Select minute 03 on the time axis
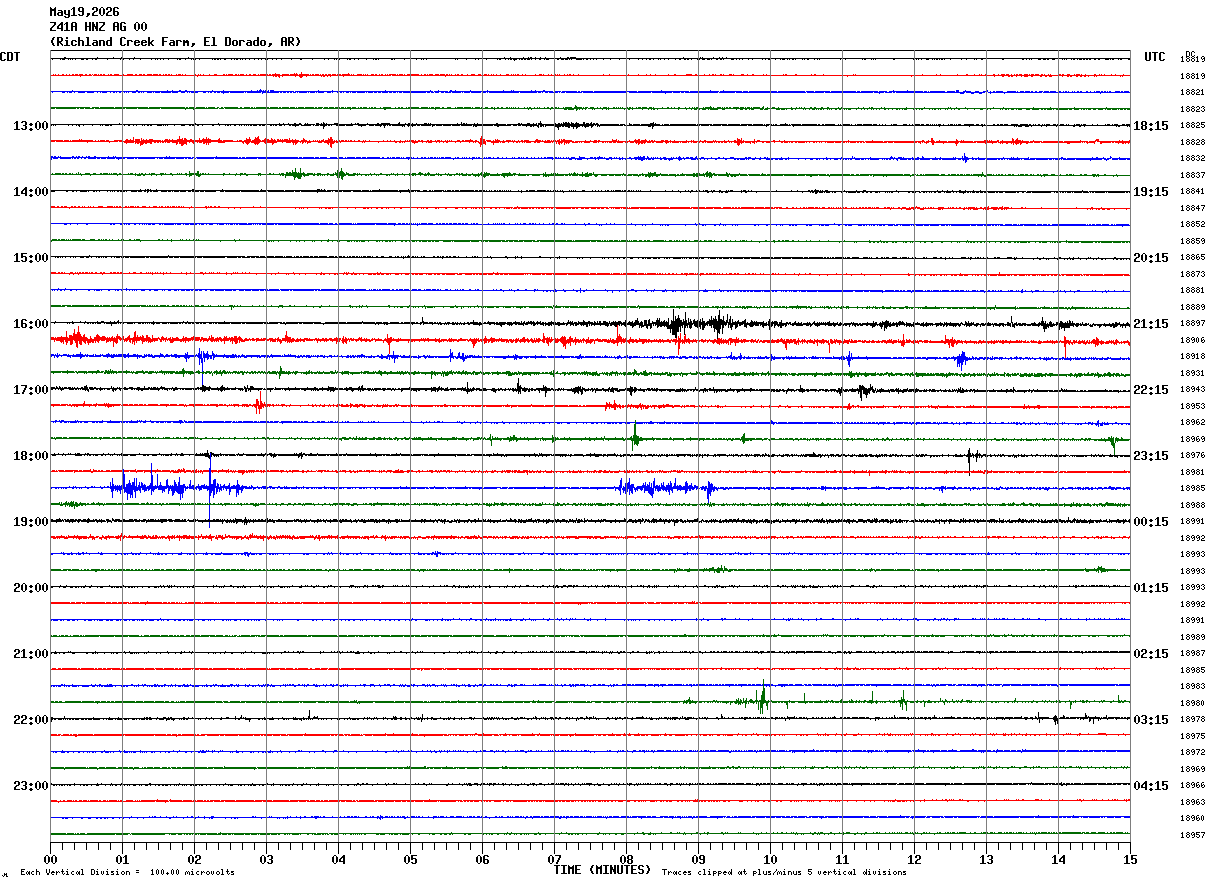 click(266, 859)
